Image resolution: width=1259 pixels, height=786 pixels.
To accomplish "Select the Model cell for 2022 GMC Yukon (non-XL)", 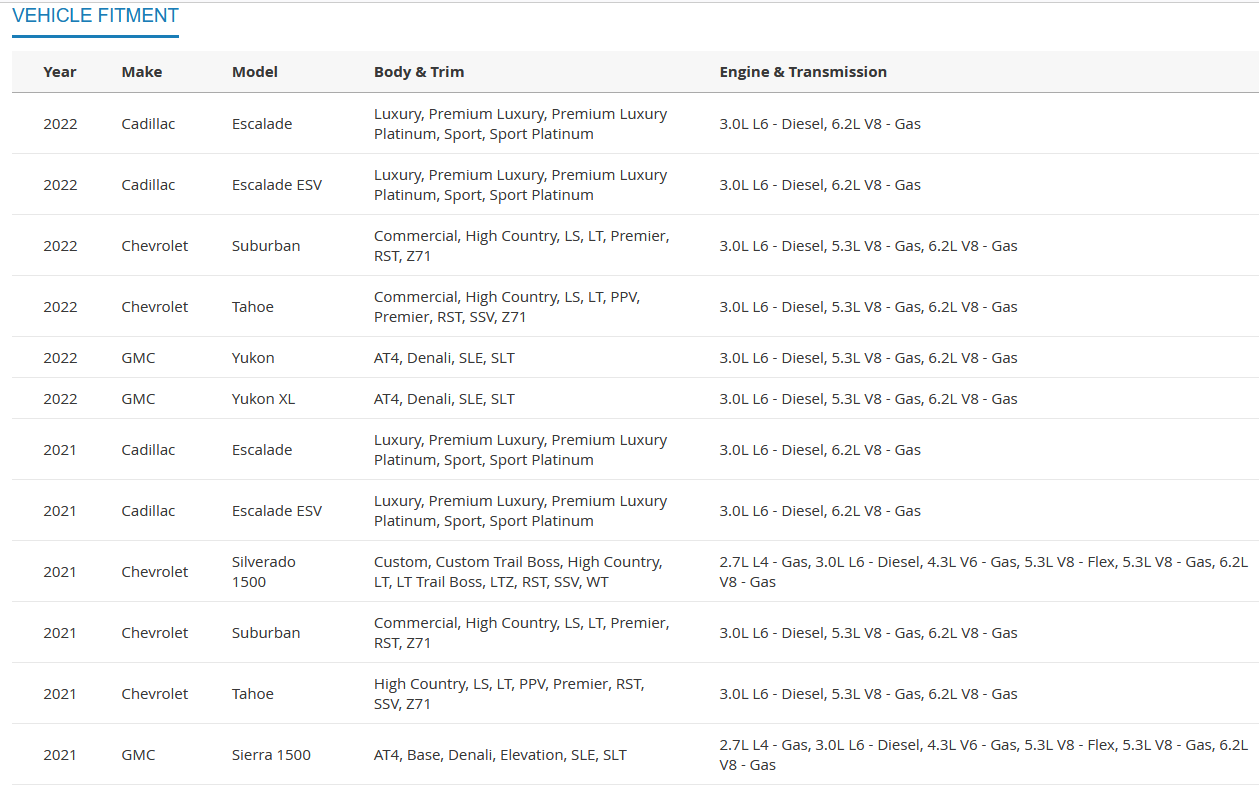I will coord(253,358).
